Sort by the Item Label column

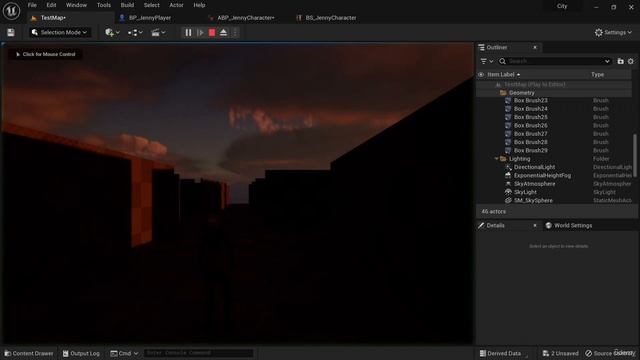pyautogui.click(x=504, y=74)
